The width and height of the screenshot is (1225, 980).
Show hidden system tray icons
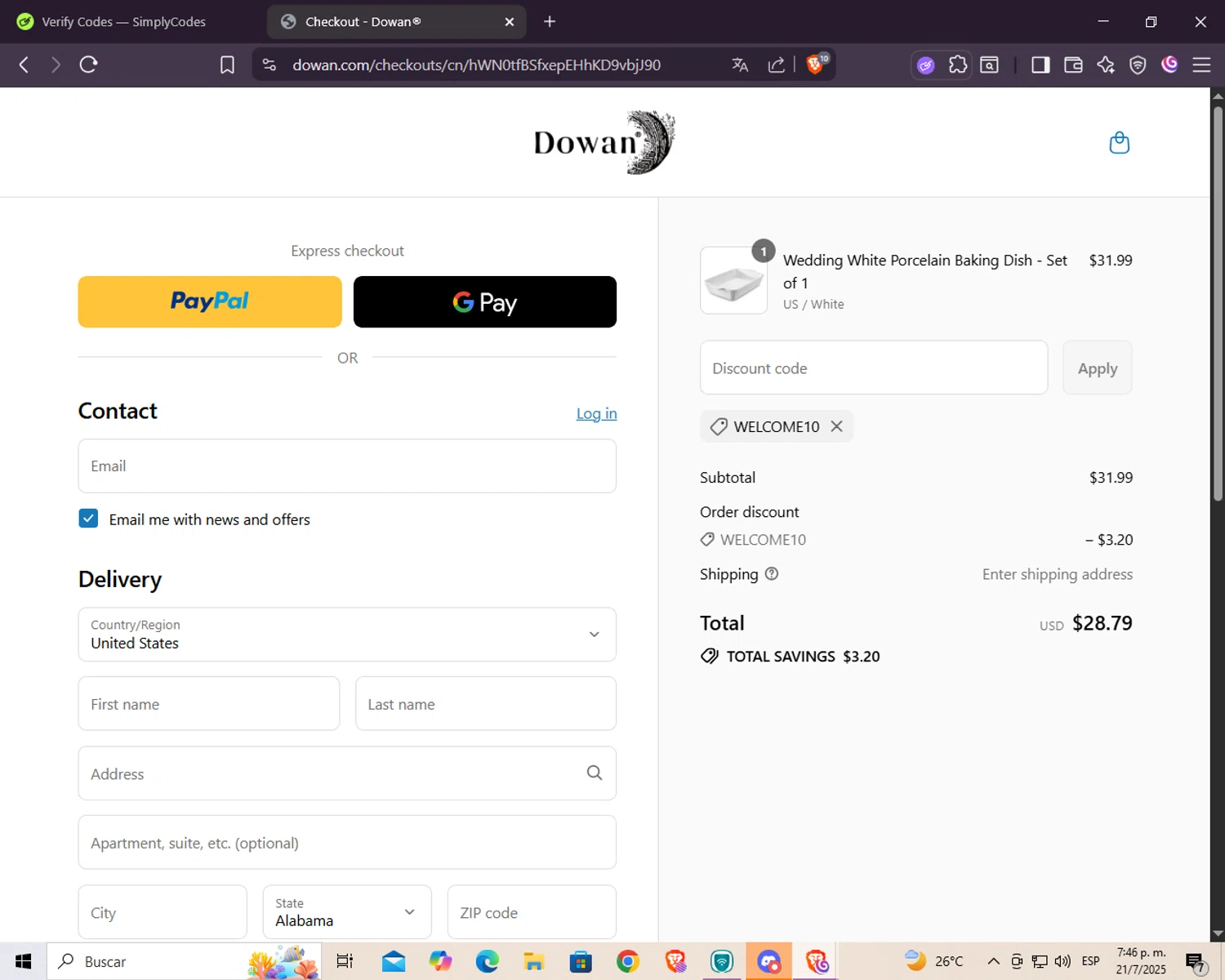pos(993,961)
